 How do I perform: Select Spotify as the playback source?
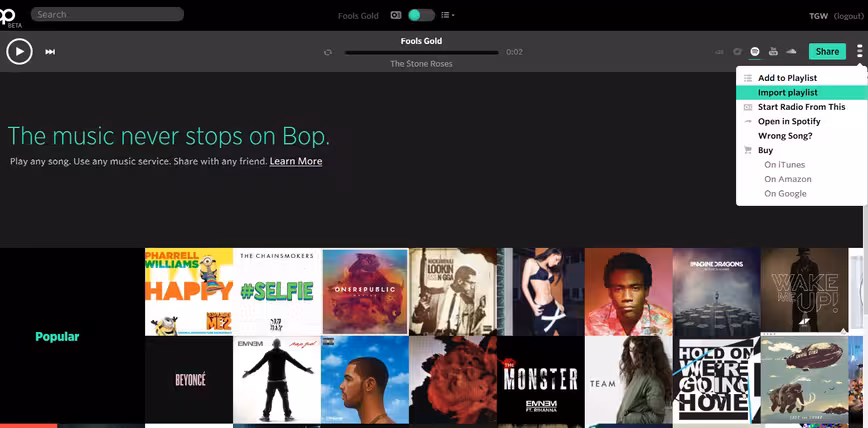755,51
